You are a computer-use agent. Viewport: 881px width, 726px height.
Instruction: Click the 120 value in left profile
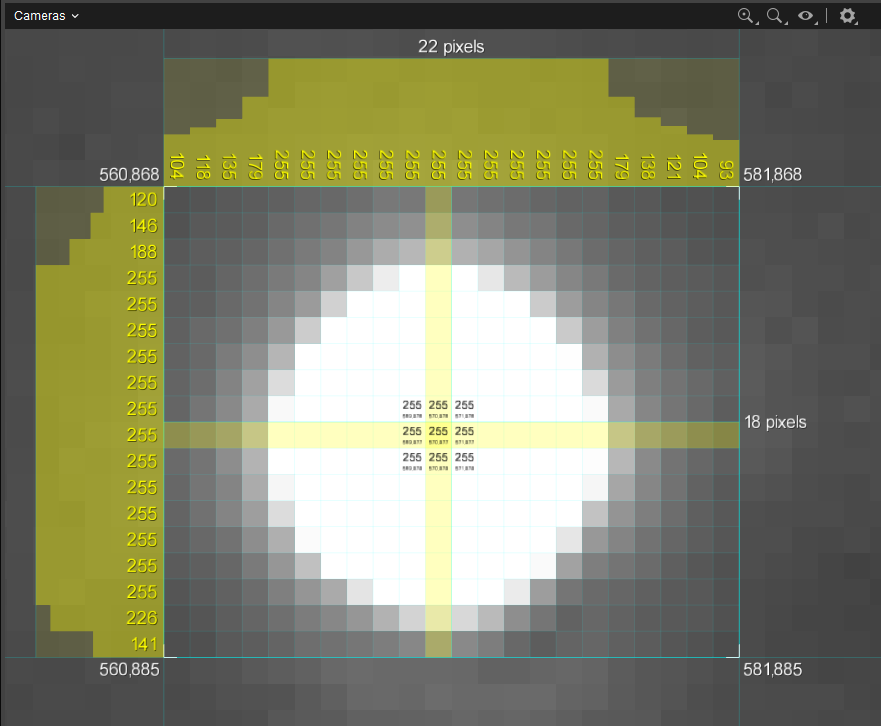click(x=144, y=200)
